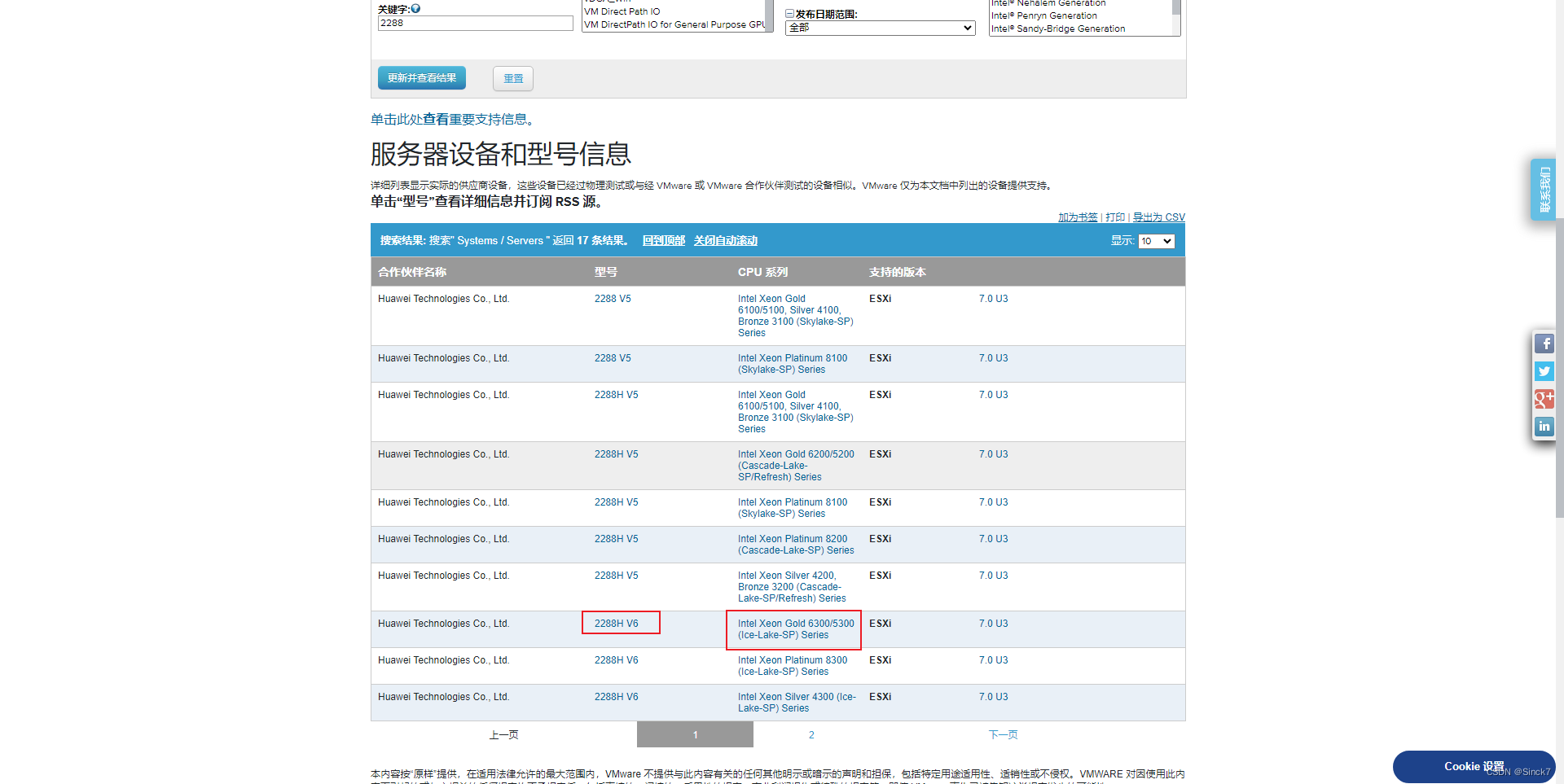Click the reset button

513,78
